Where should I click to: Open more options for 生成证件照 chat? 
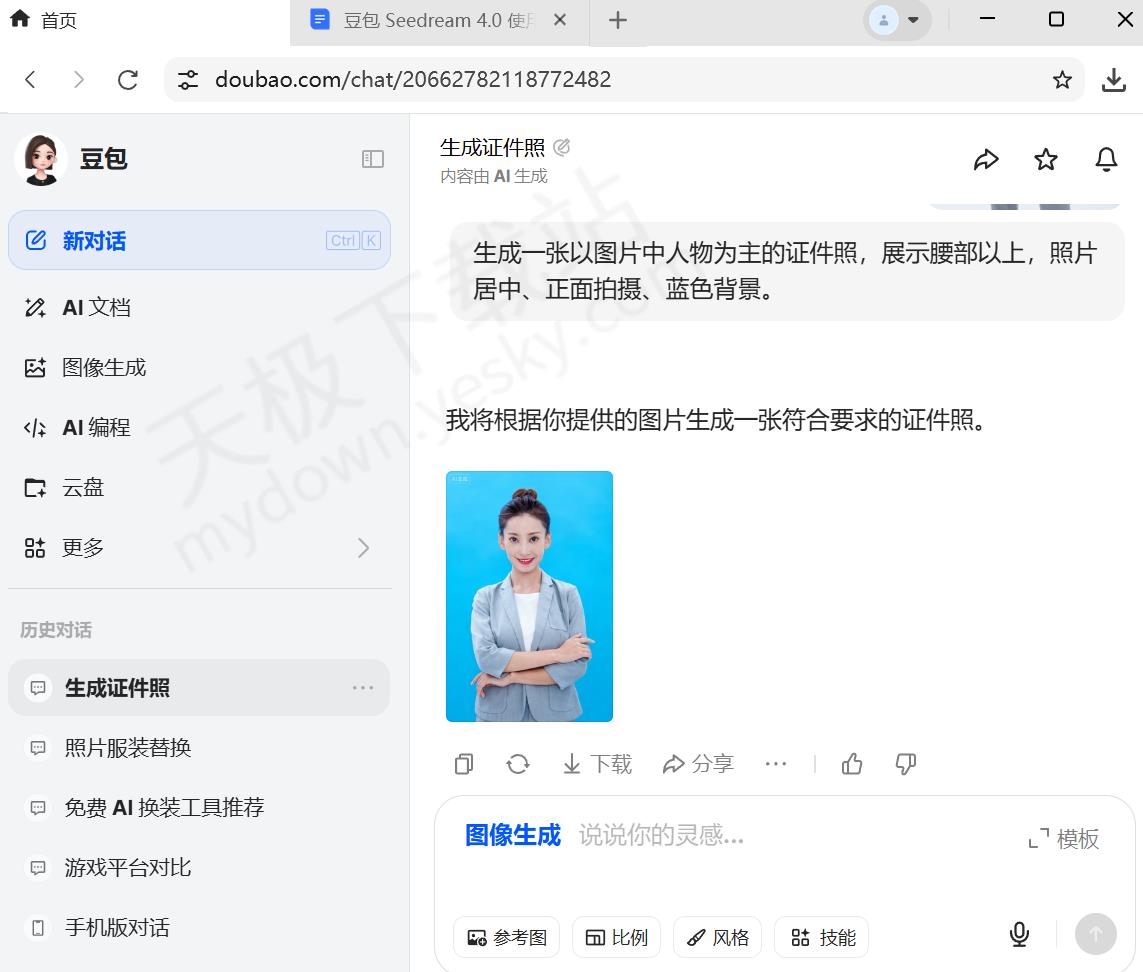coord(362,688)
